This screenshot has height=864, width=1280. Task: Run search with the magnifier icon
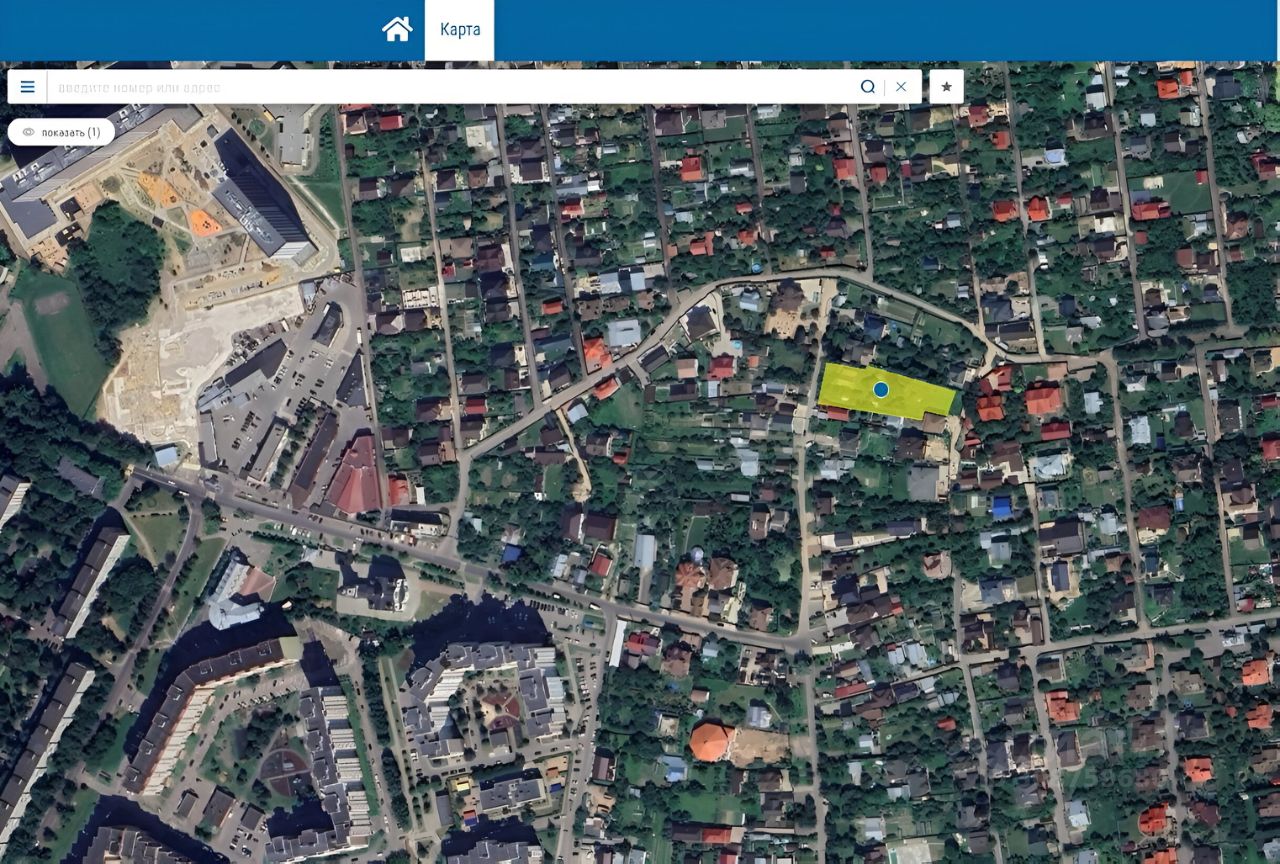click(868, 87)
